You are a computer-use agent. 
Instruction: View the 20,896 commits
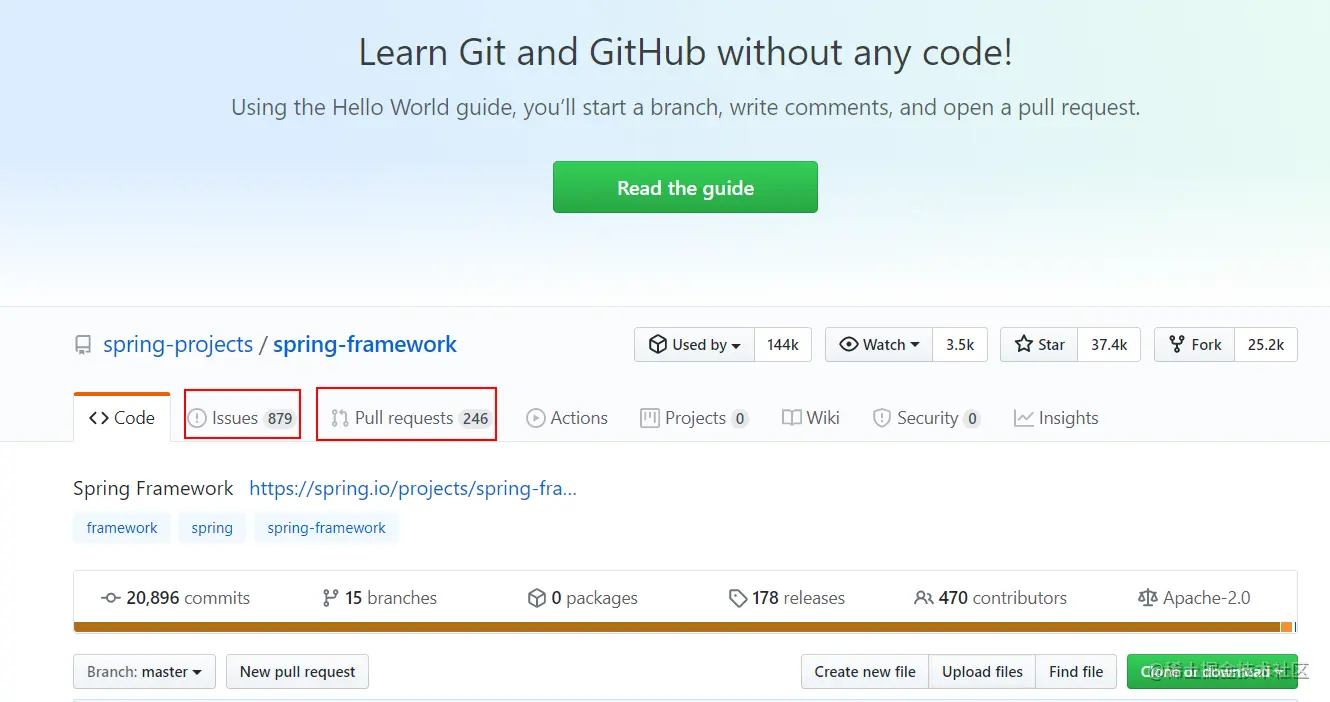[x=176, y=598]
